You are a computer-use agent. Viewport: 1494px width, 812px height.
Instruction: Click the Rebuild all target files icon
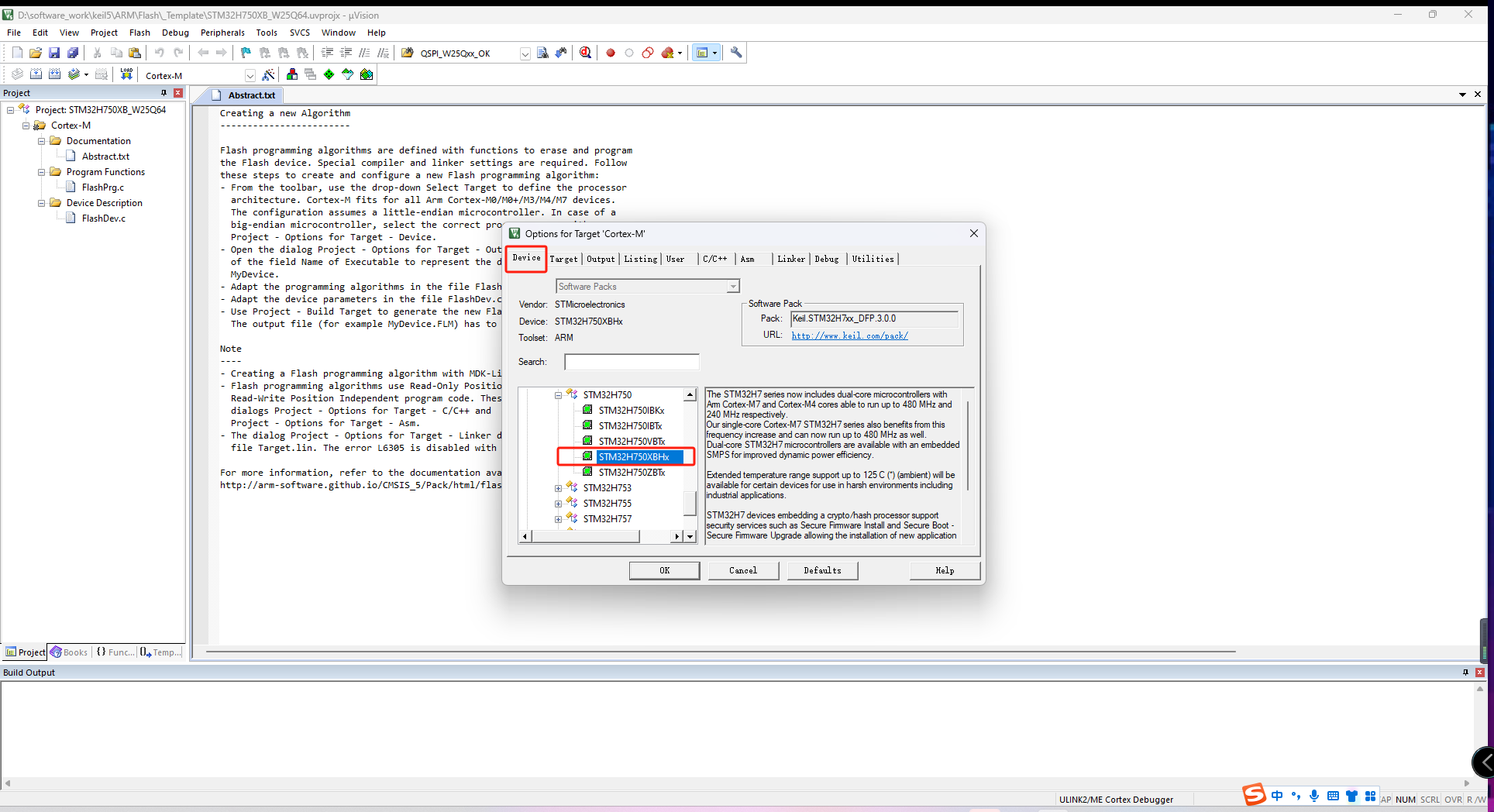54,74
